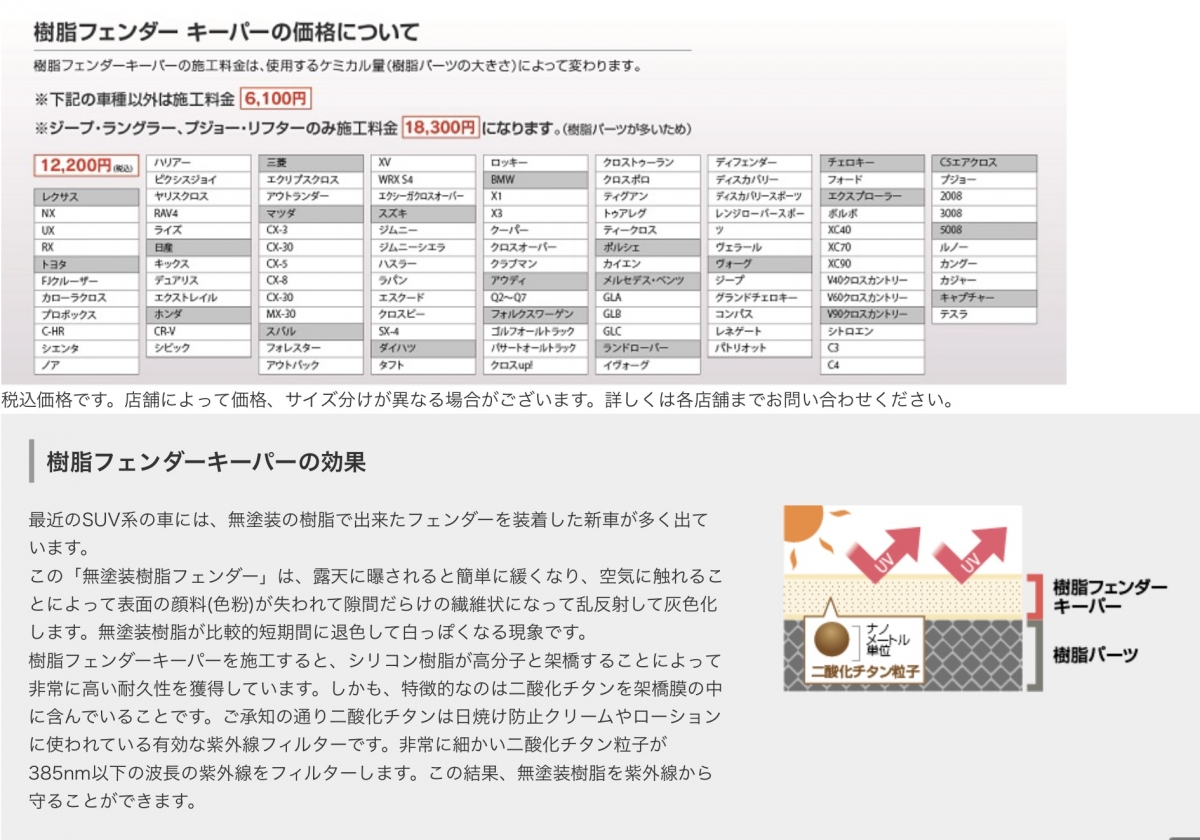The width and height of the screenshot is (1200, 840).
Task: Click the red 6,100円 price box
Action: tap(276, 98)
